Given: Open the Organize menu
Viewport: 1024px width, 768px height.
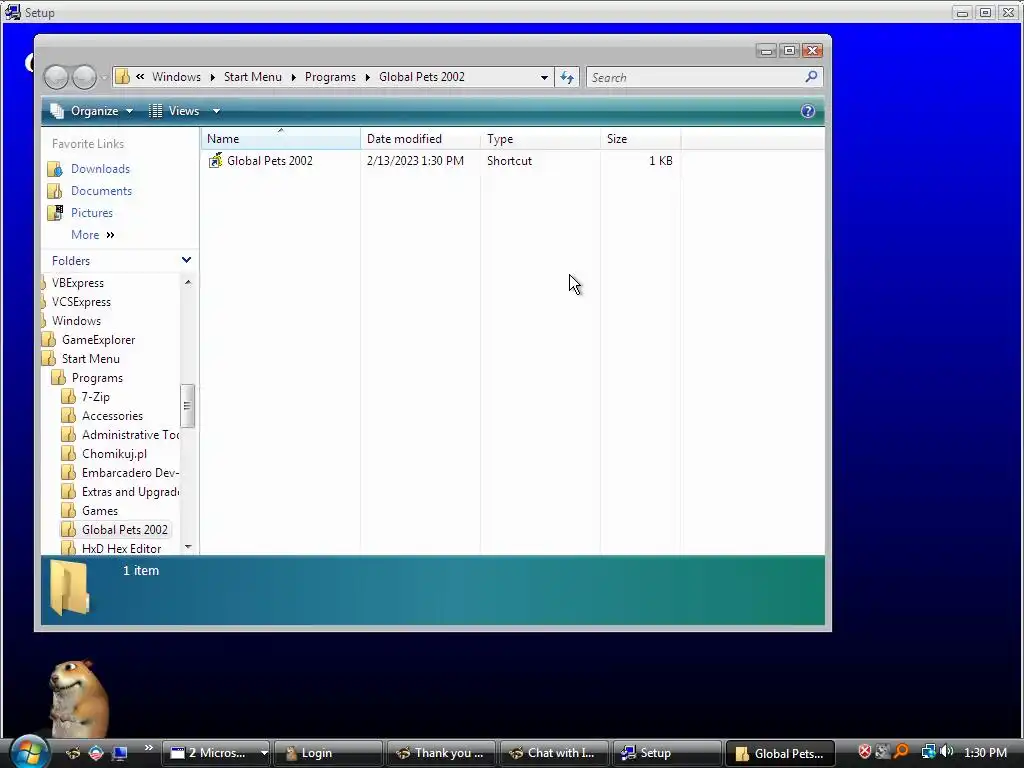Looking at the screenshot, I should [x=92, y=111].
